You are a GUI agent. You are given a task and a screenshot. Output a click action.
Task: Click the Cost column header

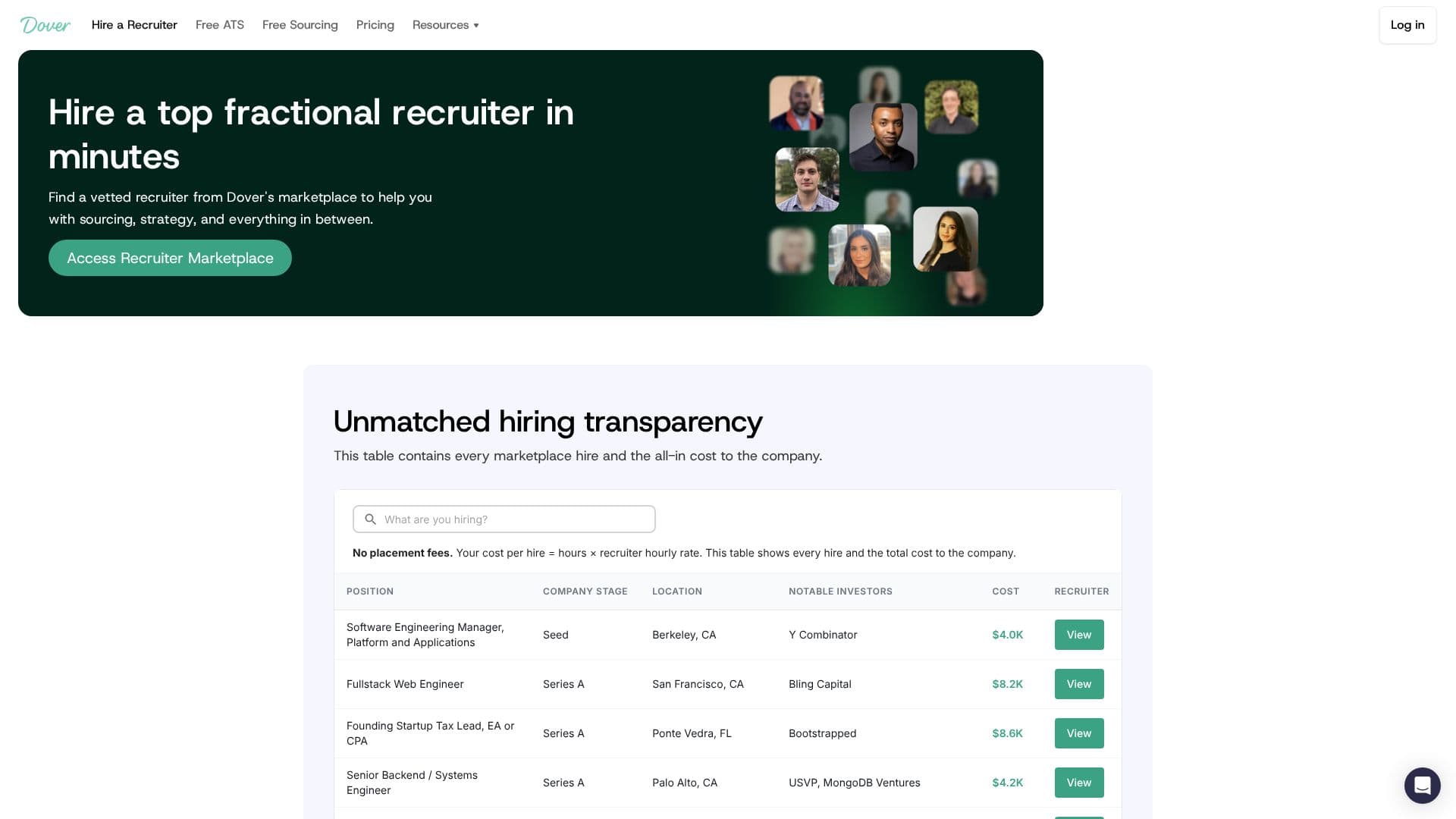point(1006,591)
